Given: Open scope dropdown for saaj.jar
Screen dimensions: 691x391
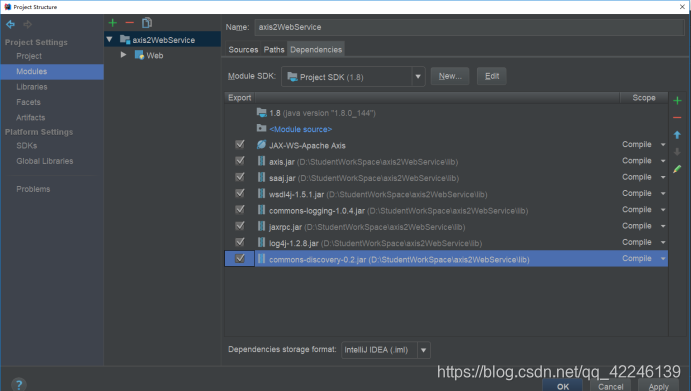Looking at the screenshot, I should click(x=663, y=177).
